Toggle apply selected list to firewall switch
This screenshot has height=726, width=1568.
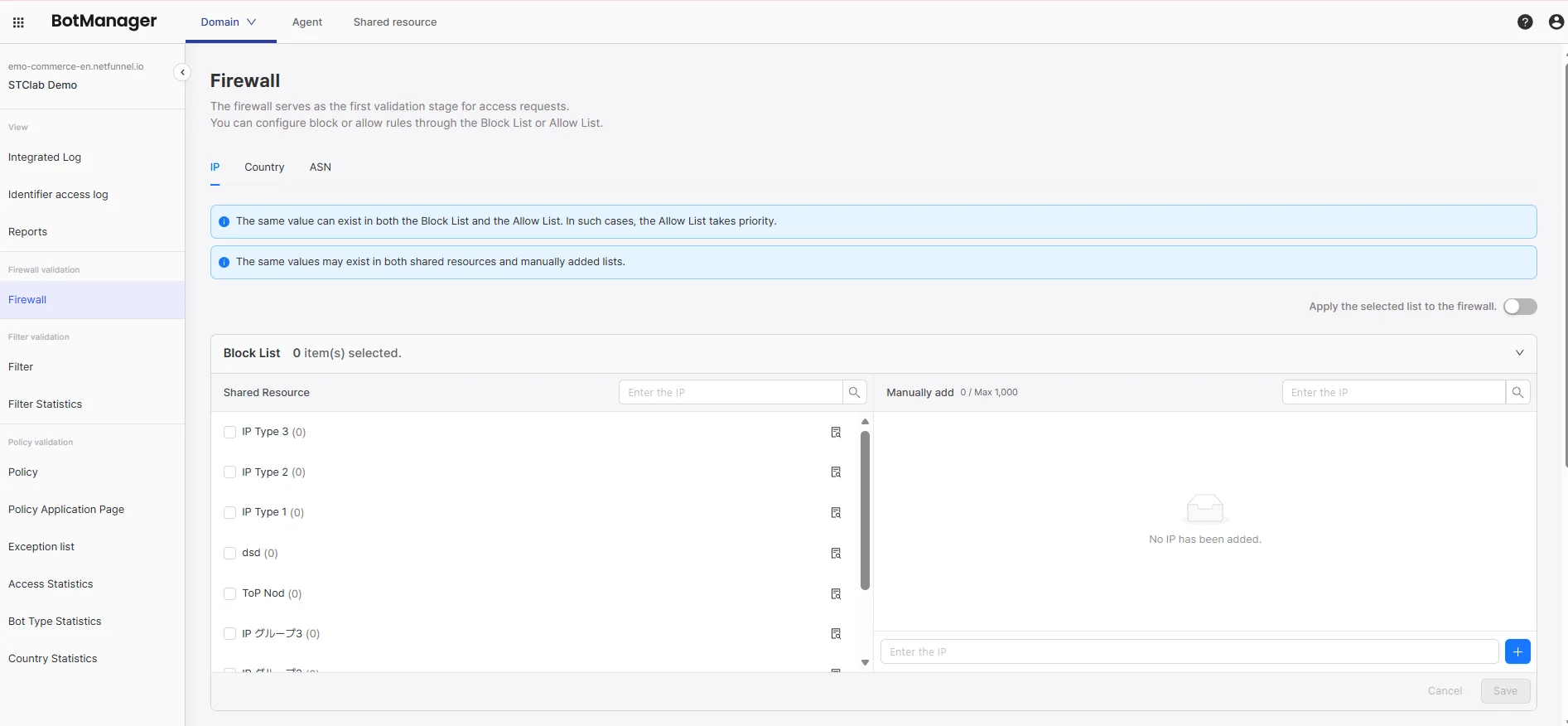[1519, 307]
